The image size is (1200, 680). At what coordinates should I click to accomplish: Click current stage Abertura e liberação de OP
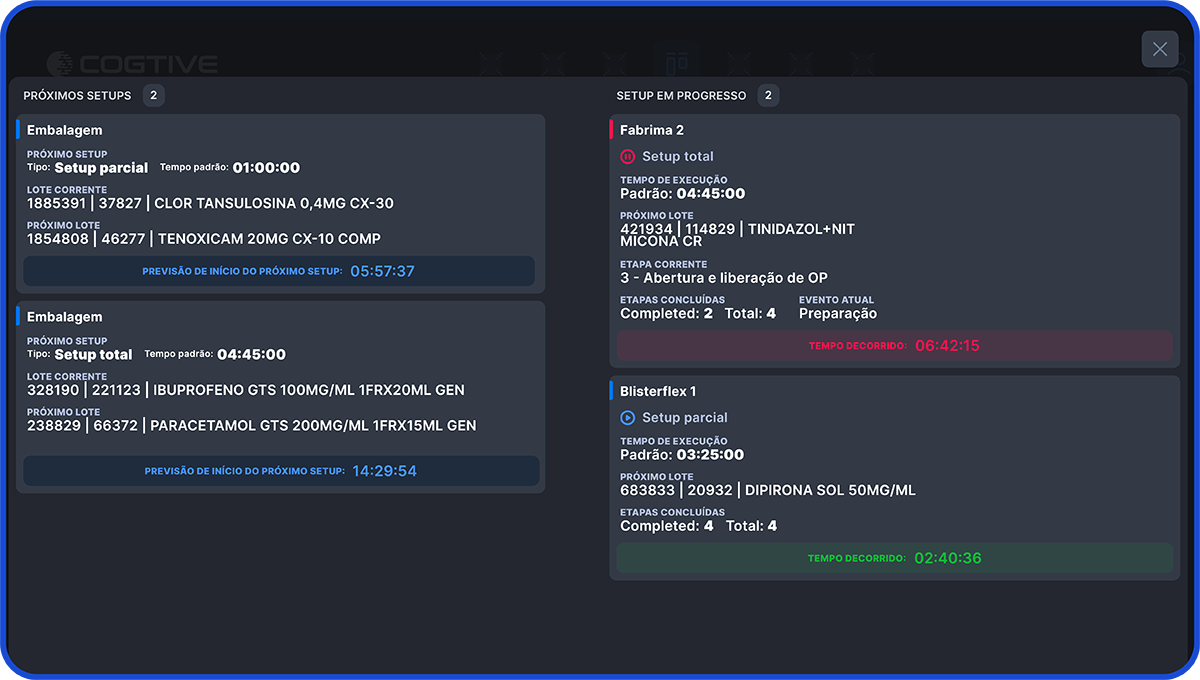[x=724, y=278]
